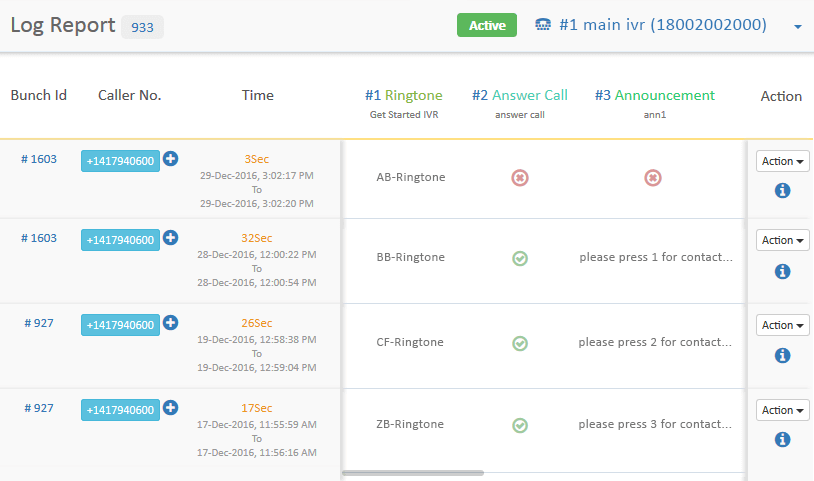Click the telephone icon beside main ivr
The height and width of the screenshot is (481, 814).
pyautogui.click(x=542, y=24)
